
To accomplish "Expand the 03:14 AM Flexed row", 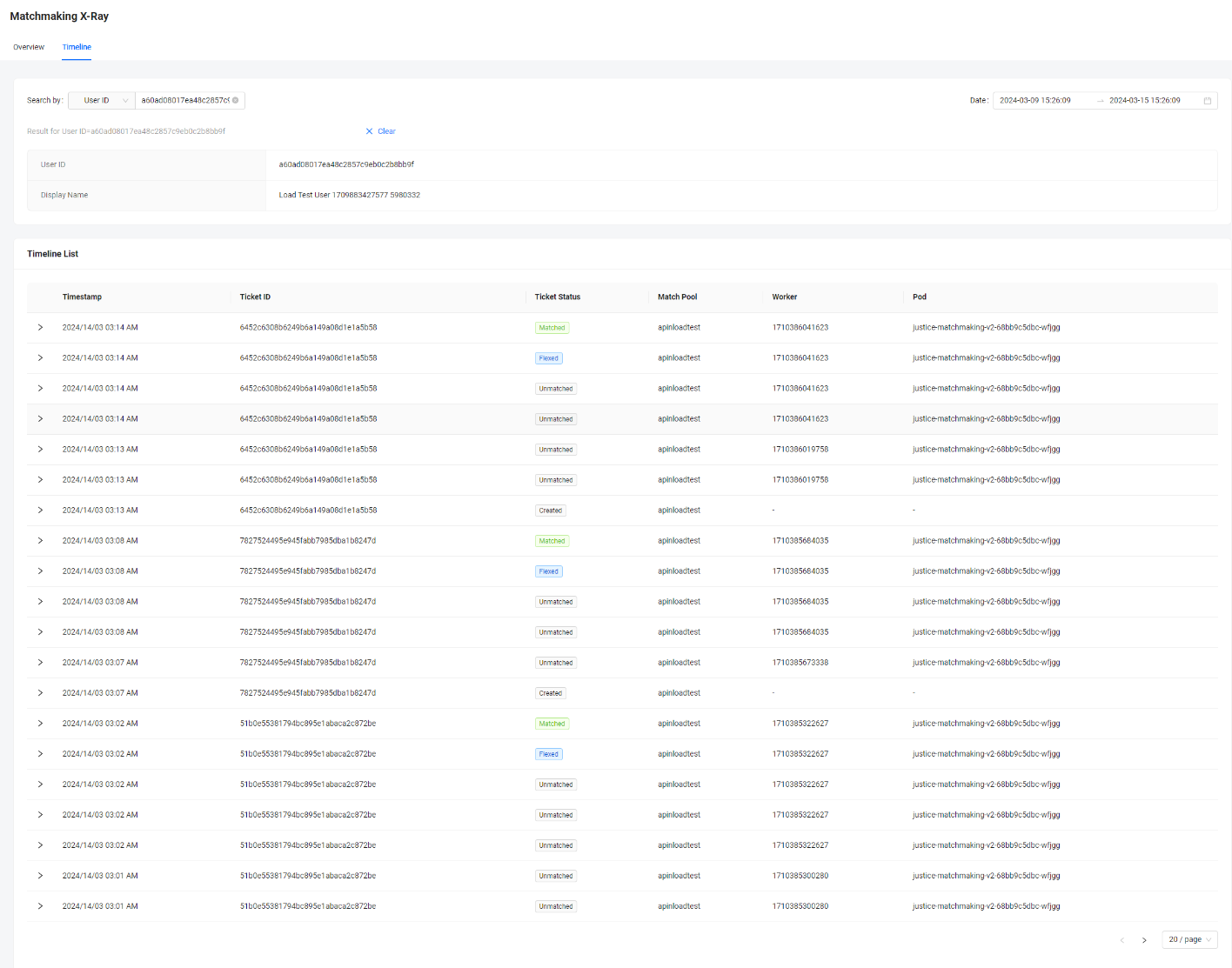I will click(40, 358).
